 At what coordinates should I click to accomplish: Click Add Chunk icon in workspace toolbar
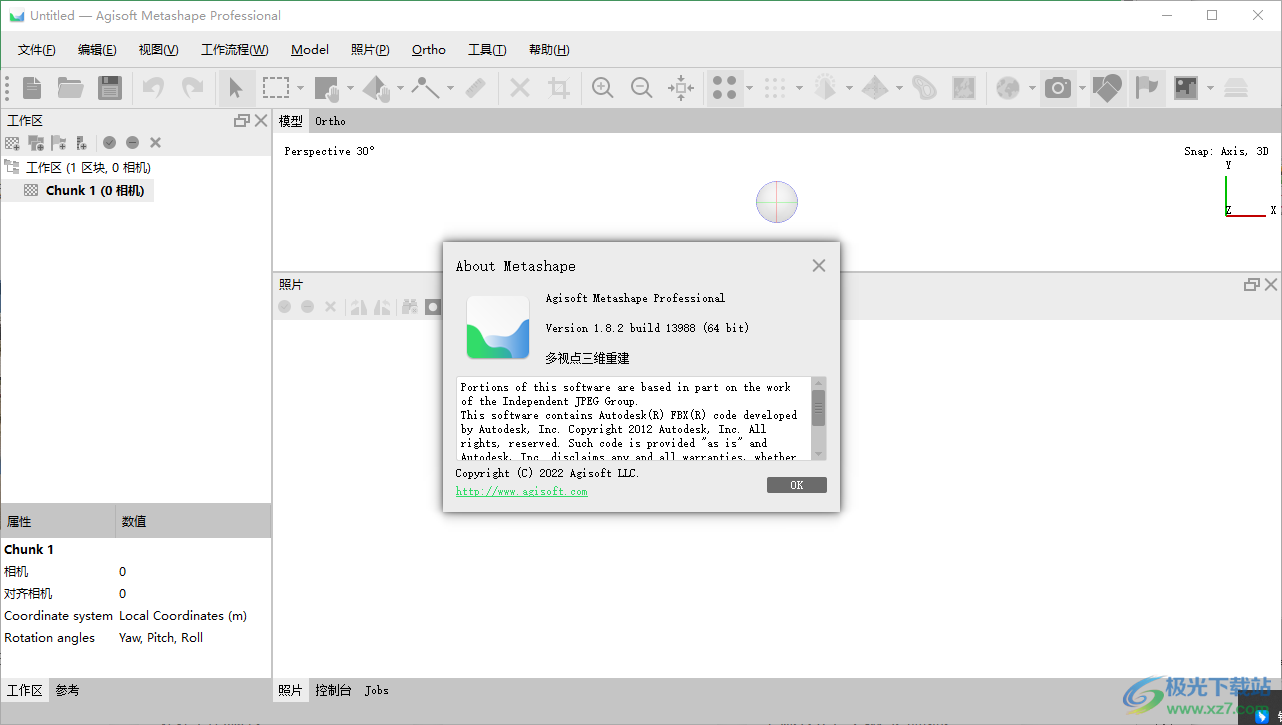point(13,143)
